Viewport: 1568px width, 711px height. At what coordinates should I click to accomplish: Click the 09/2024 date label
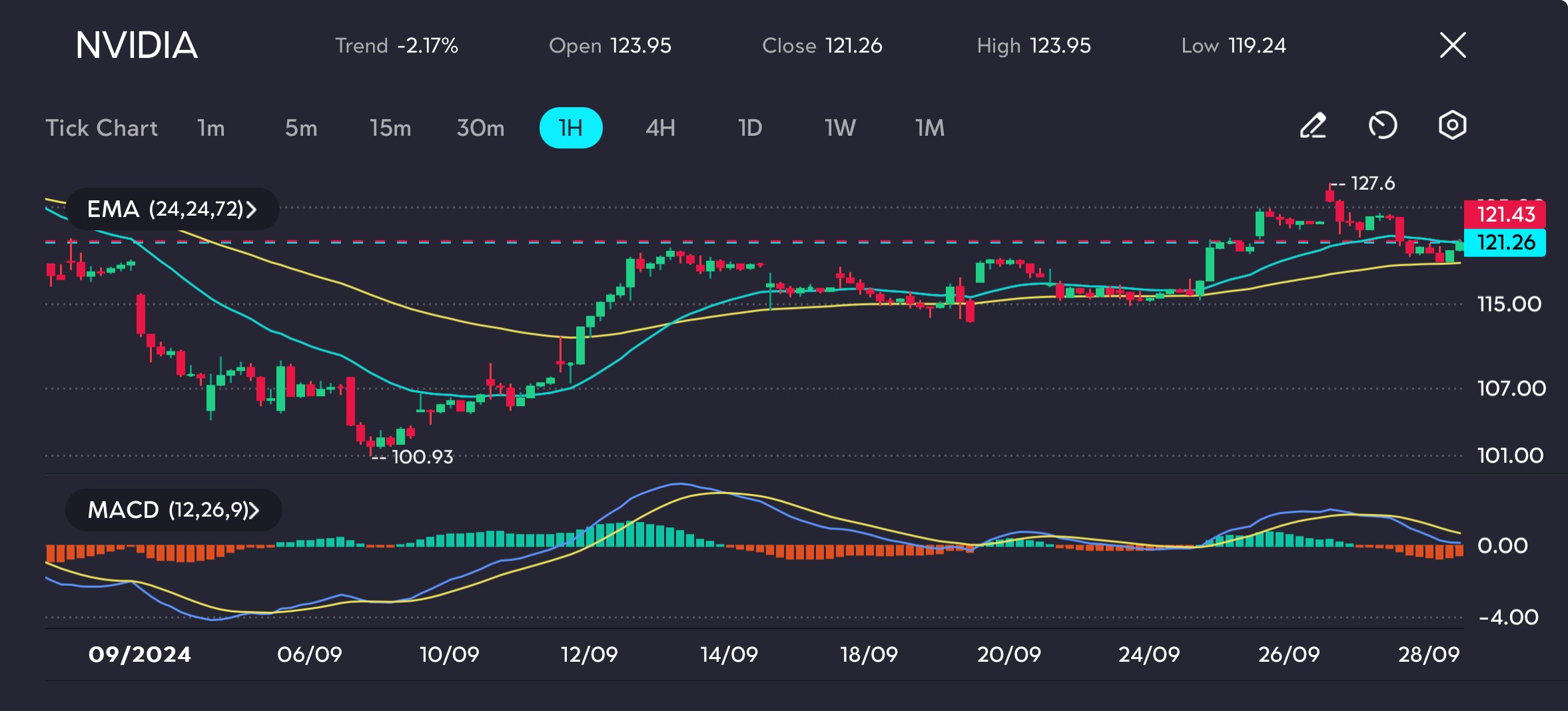(140, 654)
